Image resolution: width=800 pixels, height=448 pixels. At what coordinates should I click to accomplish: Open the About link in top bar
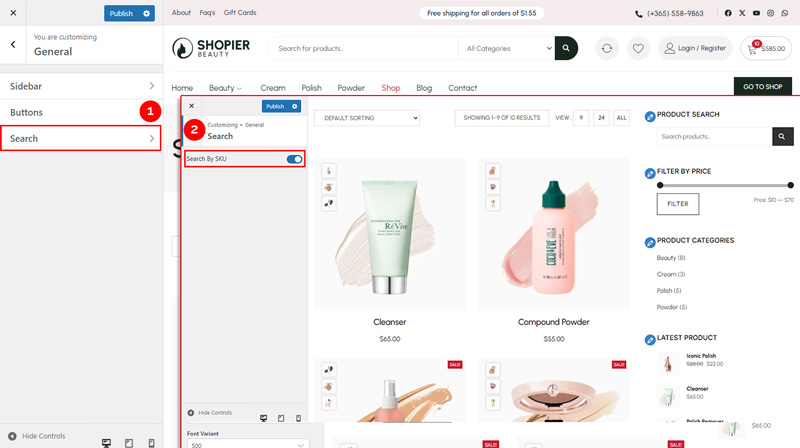point(181,13)
